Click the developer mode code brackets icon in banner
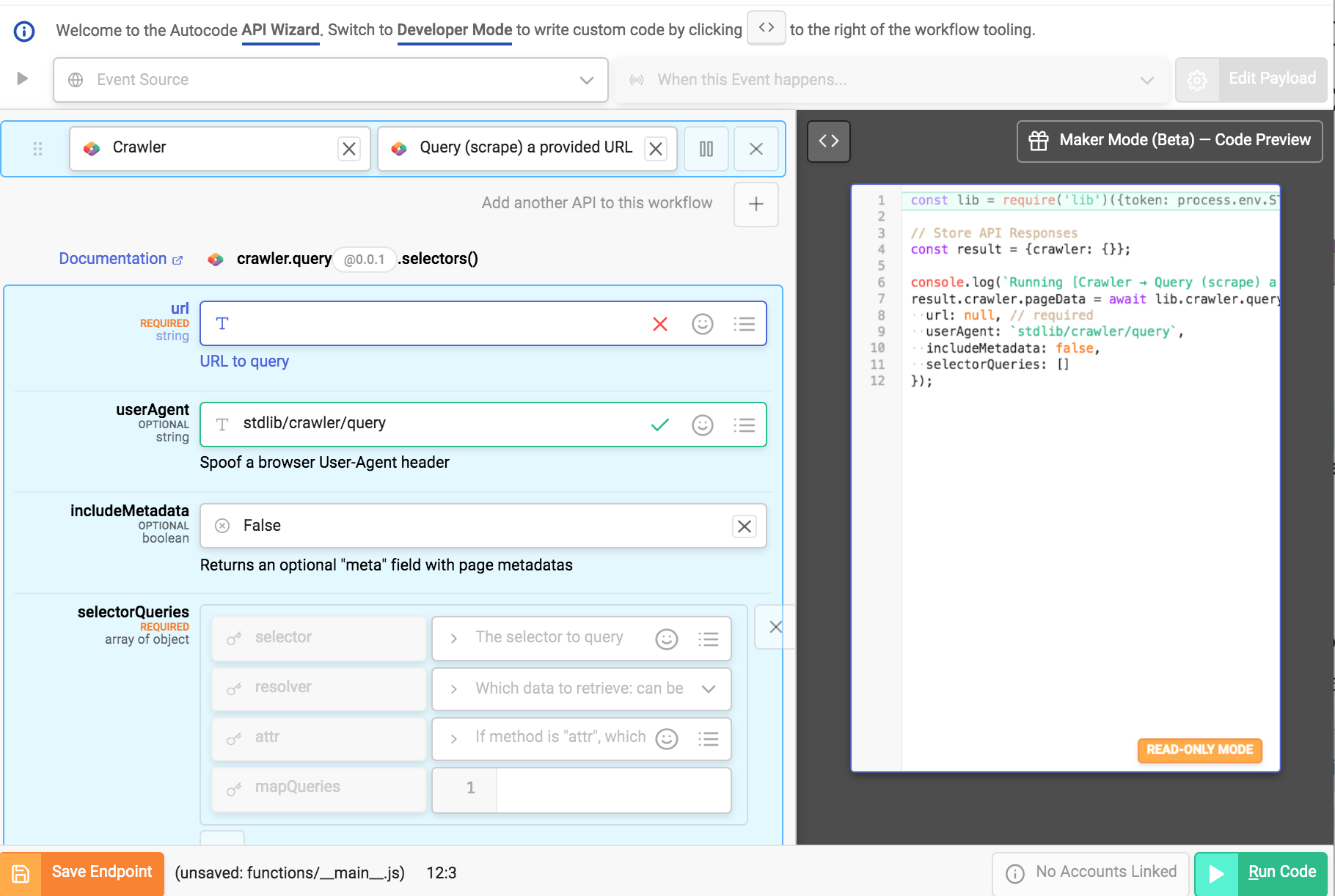Screen dimensions: 1335x896 [767, 28]
